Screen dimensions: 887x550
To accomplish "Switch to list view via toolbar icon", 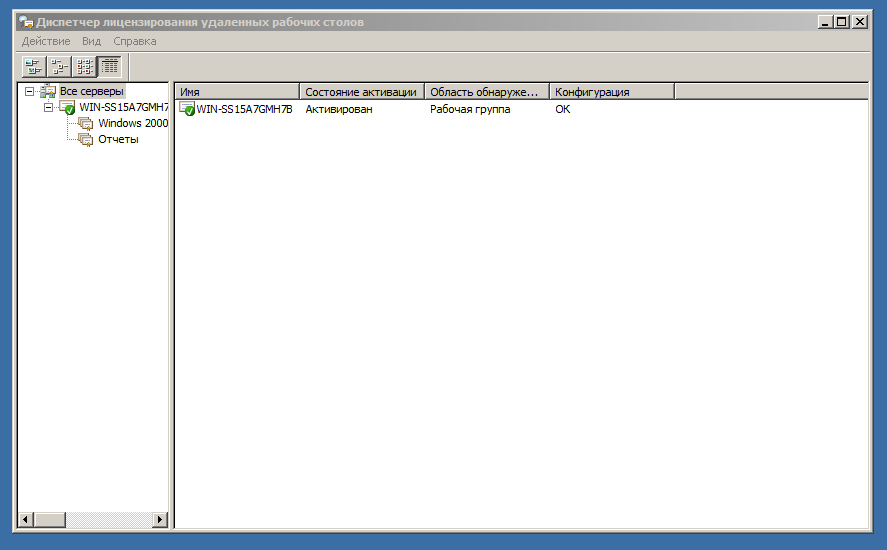I will tap(84, 67).
